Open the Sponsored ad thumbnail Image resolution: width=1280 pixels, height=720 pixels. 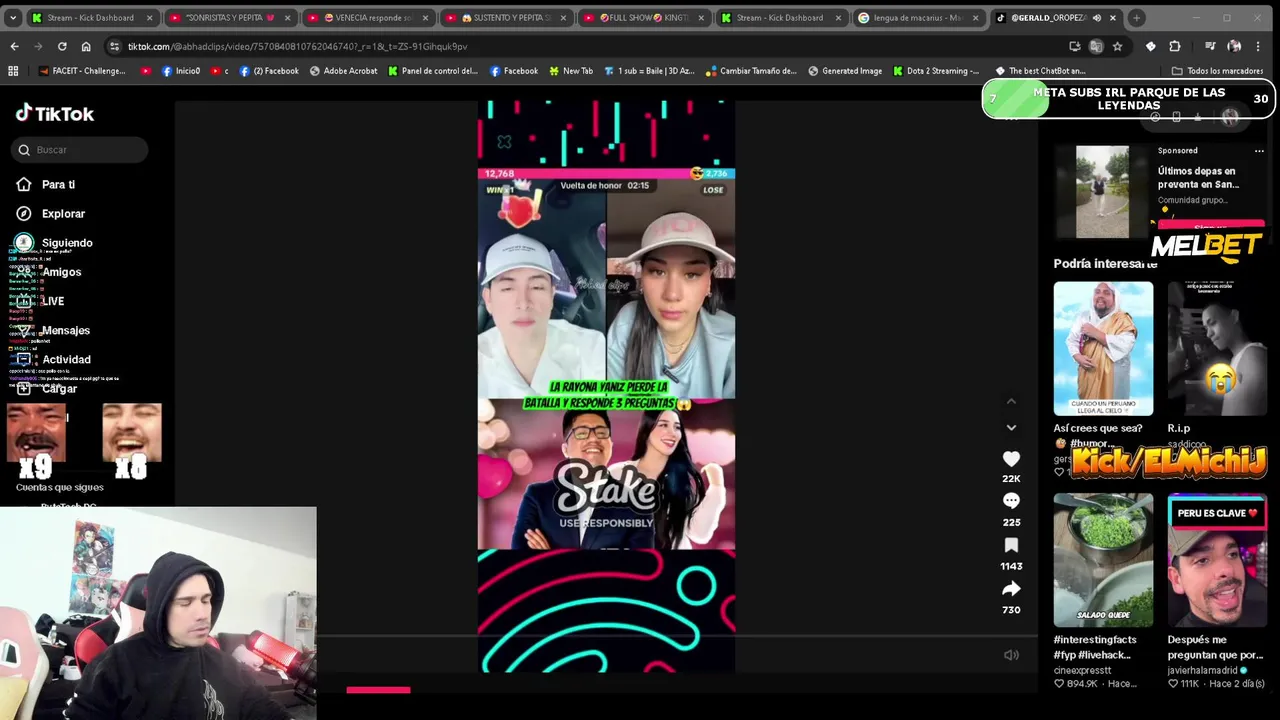(x=1102, y=192)
